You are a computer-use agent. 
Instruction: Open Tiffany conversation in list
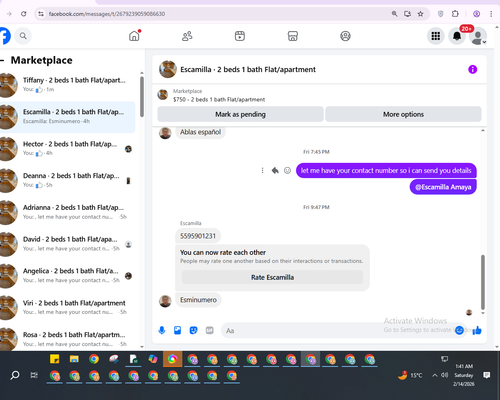coord(68,85)
